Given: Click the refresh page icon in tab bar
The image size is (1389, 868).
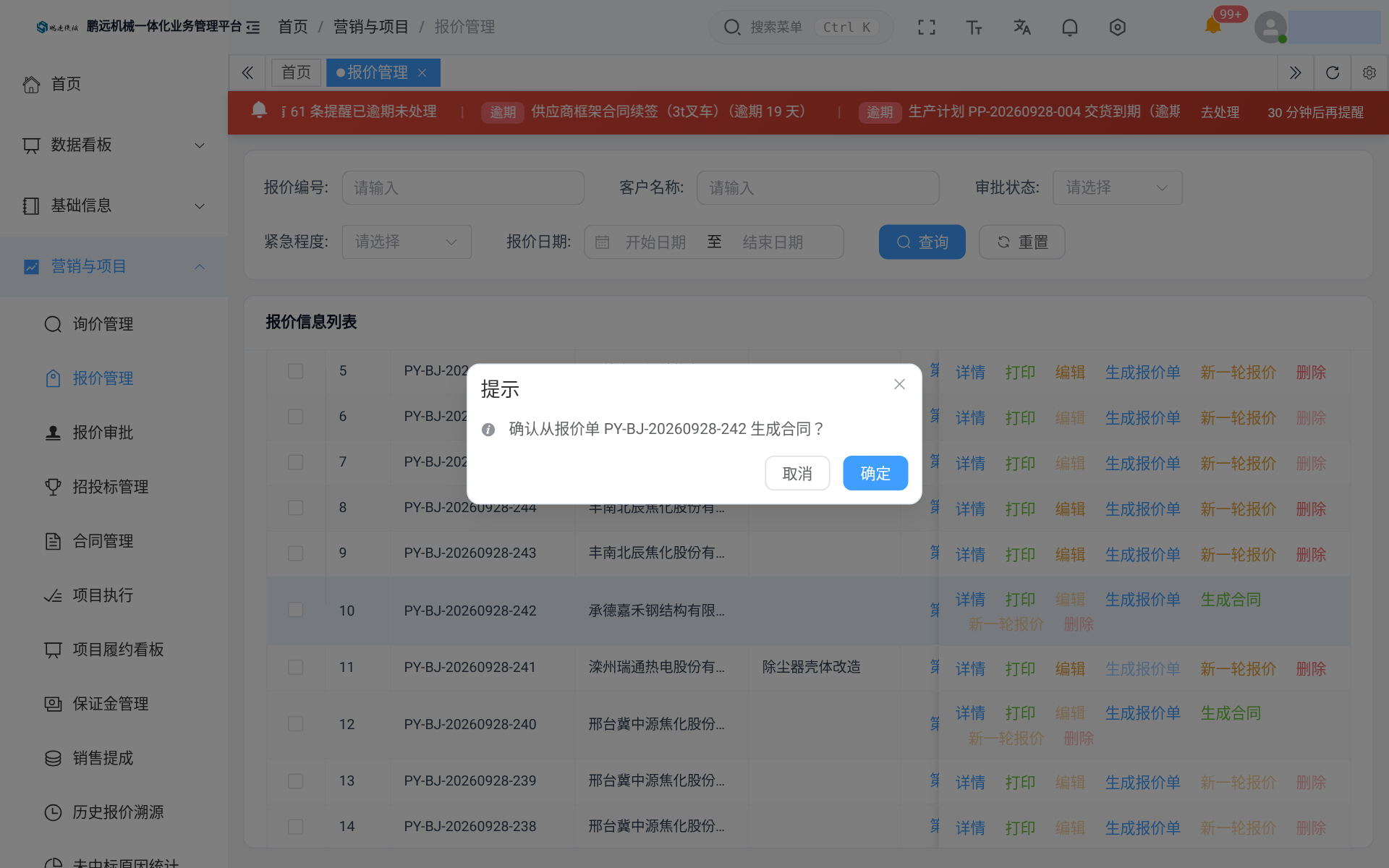Looking at the screenshot, I should pyautogui.click(x=1332, y=72).
